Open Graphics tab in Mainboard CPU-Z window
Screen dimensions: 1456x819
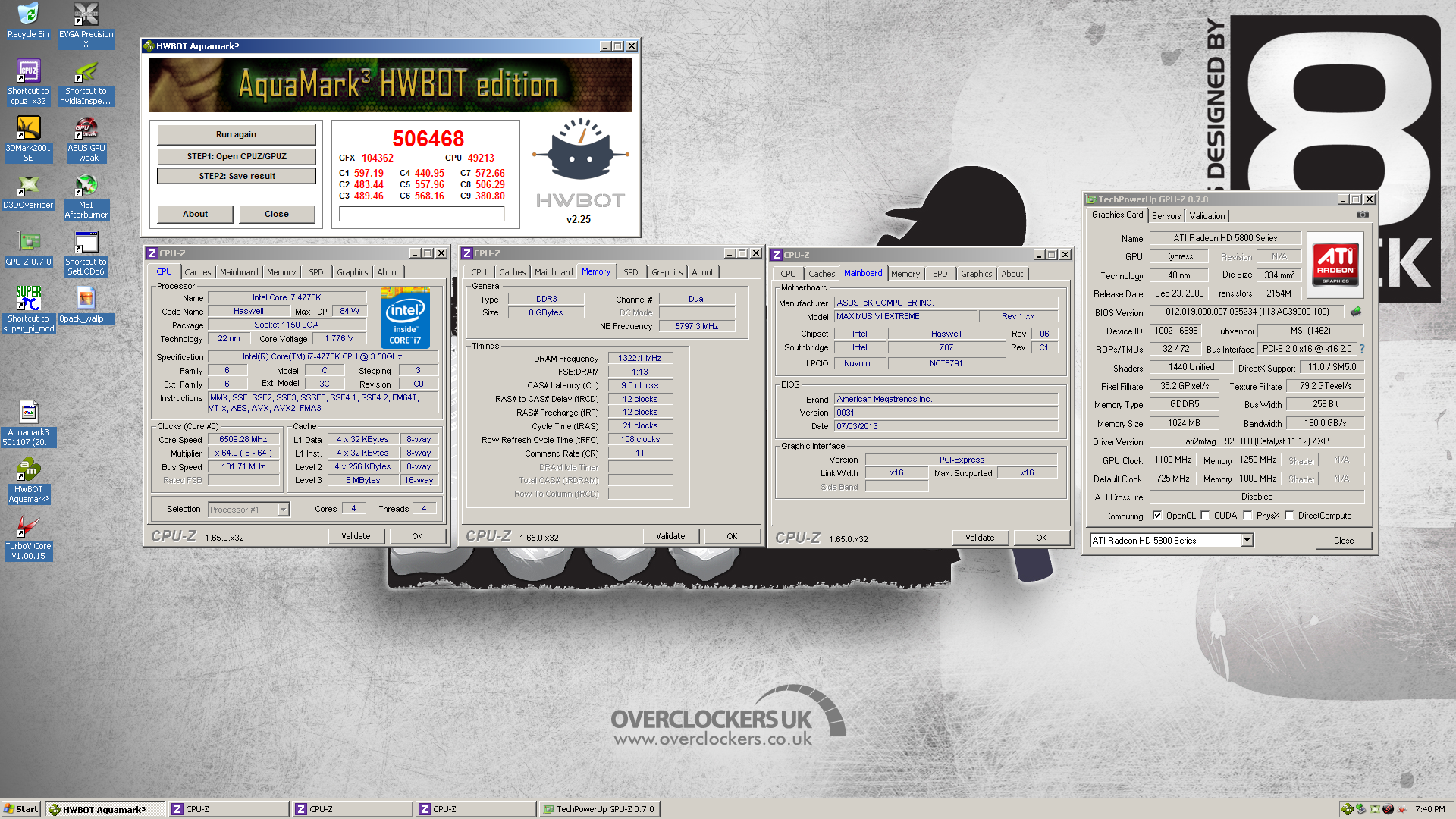tap(977, 274)
